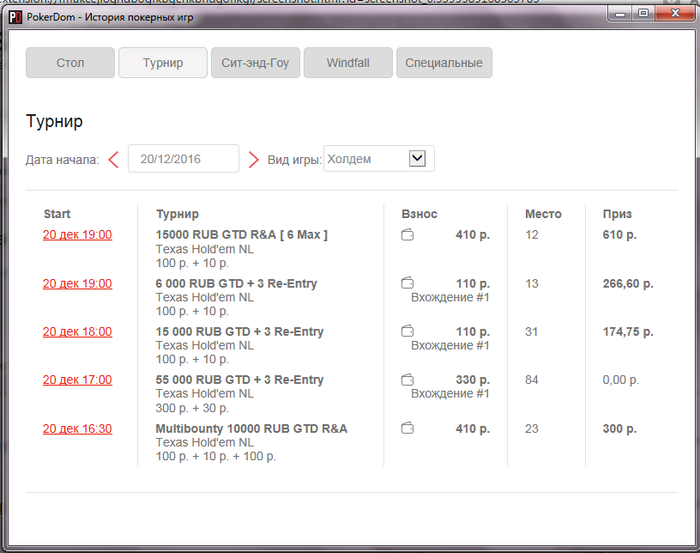
Task: Click the Место column header
Action: click(x=543, y=214)
